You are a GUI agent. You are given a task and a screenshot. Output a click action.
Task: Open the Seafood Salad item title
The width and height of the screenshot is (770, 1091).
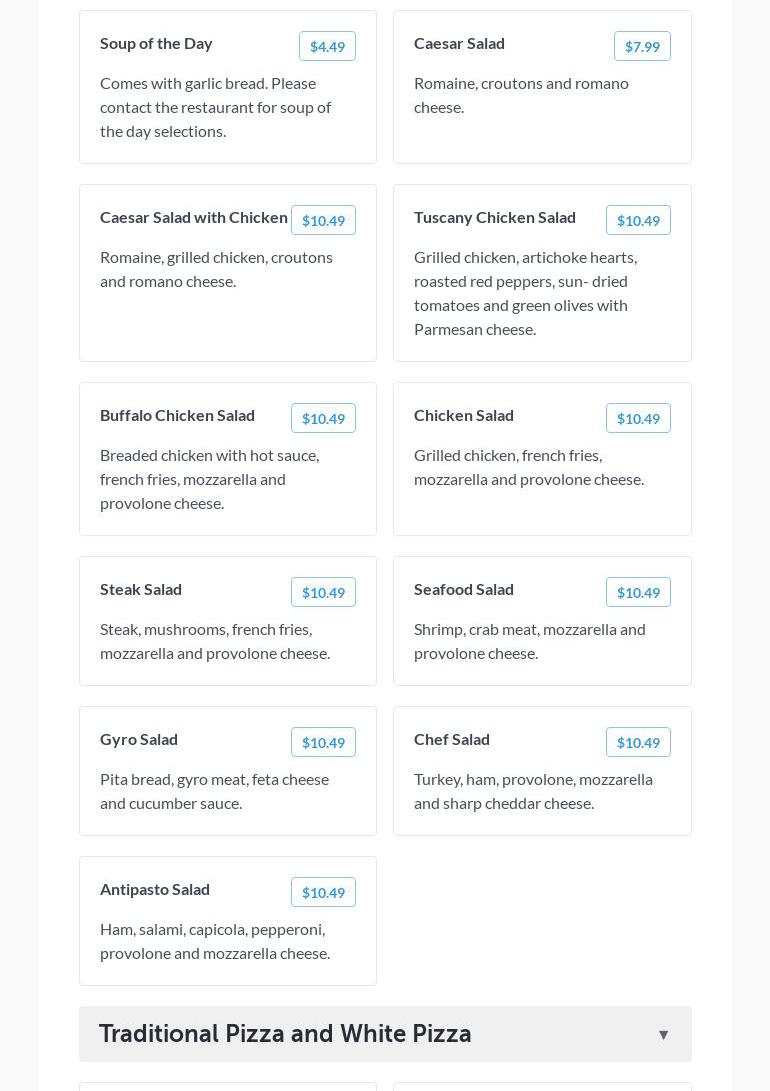pos(464,589)
